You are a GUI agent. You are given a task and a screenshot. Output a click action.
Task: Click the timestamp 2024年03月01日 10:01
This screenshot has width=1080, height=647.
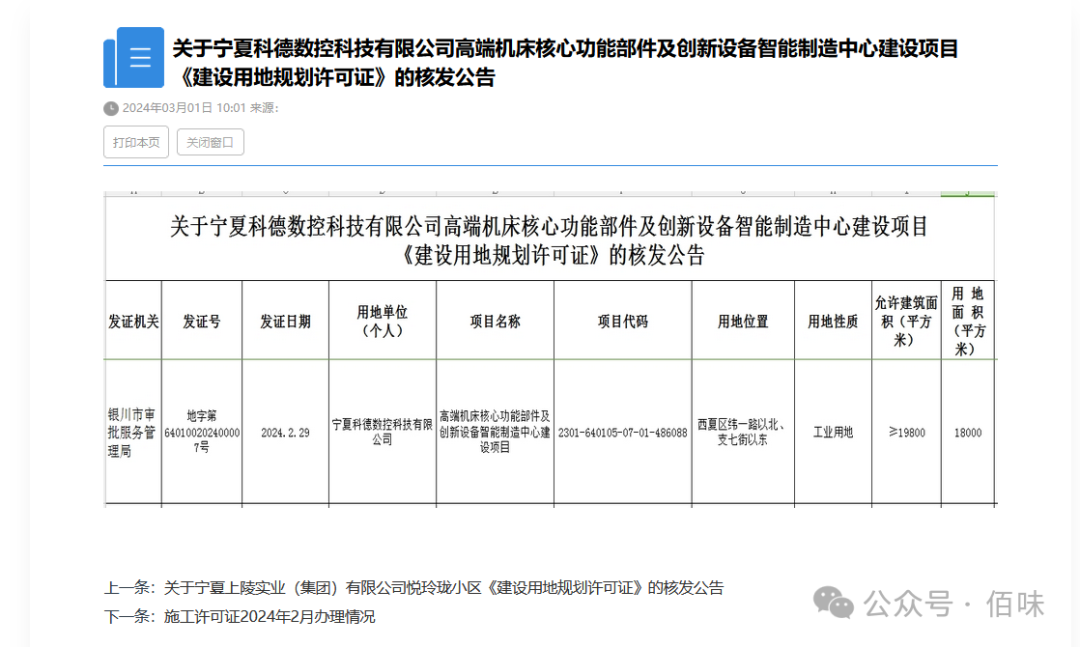tap(184, 108)
